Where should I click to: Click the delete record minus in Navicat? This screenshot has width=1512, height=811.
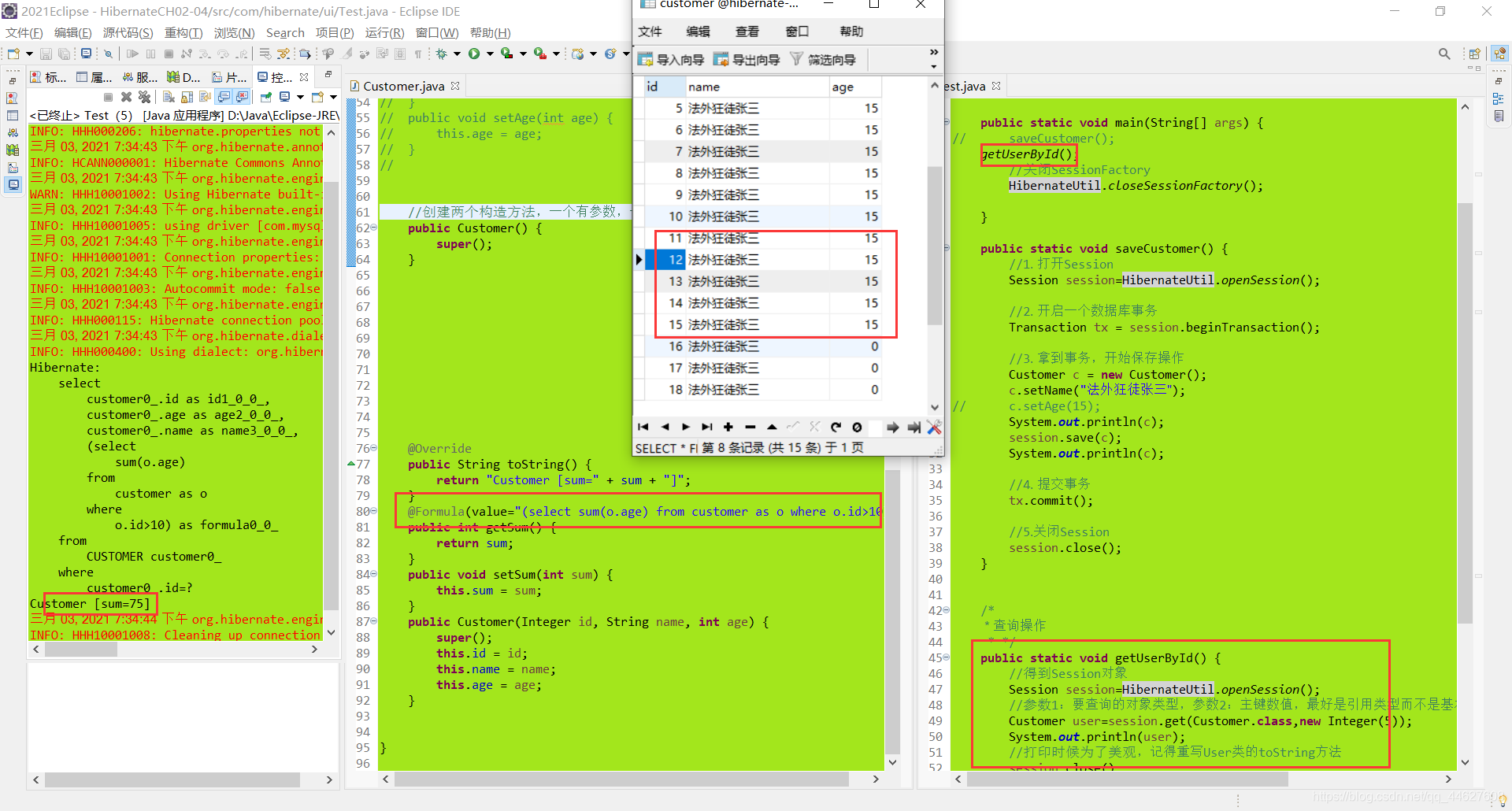[x=750, y=427]
